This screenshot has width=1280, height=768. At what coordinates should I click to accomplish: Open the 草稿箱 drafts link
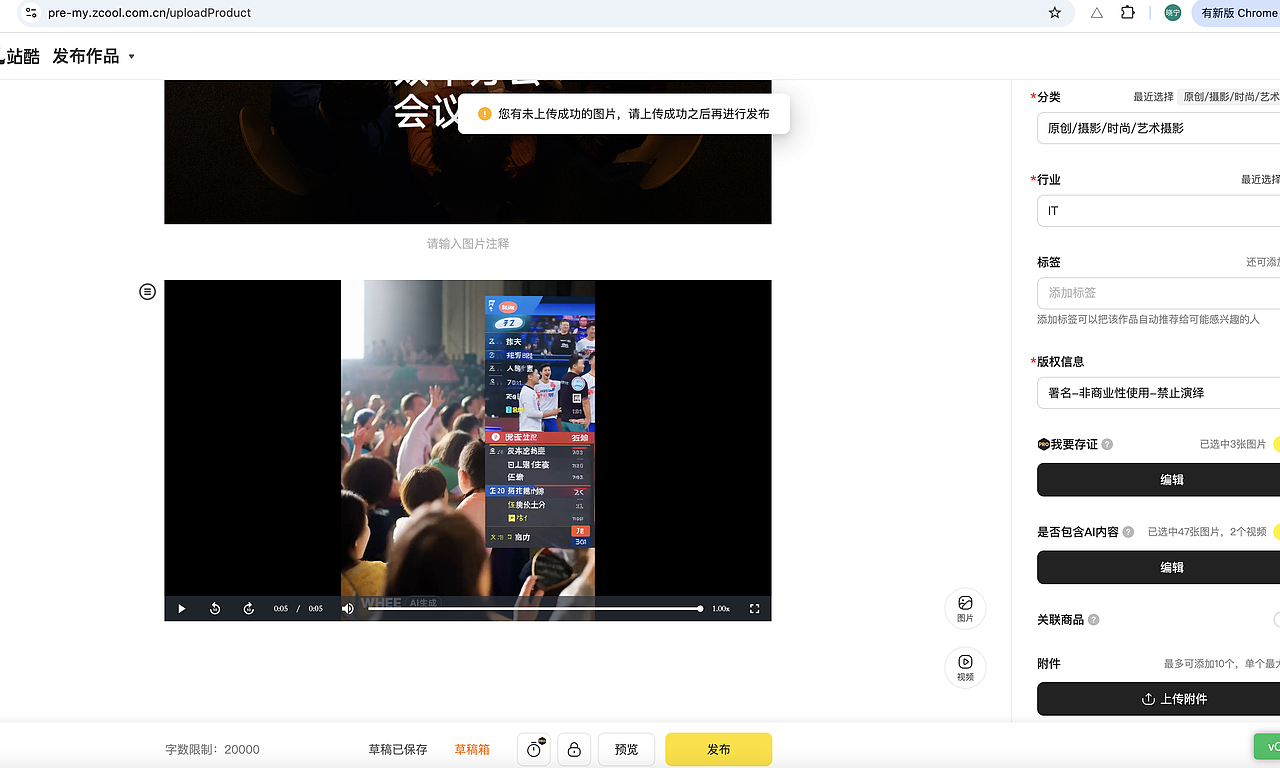[x=472, y=749]
